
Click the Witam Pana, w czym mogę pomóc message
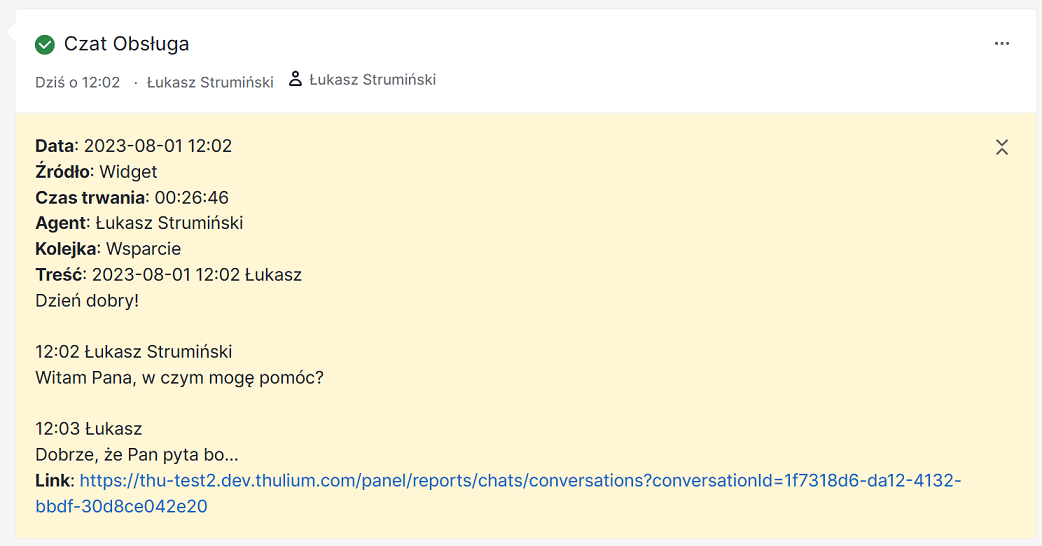click(x=179, y=377)
